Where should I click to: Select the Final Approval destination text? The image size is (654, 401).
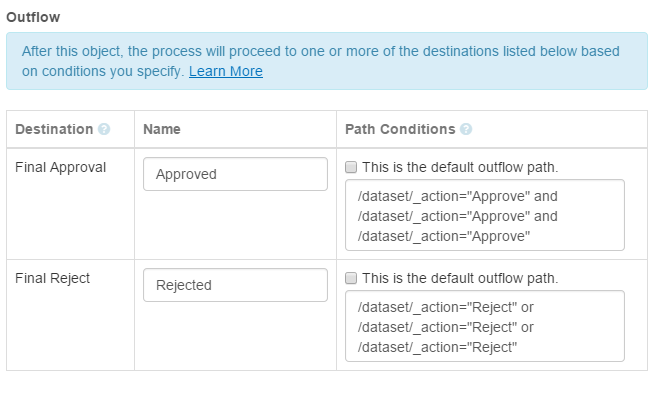tap(60, 167)
